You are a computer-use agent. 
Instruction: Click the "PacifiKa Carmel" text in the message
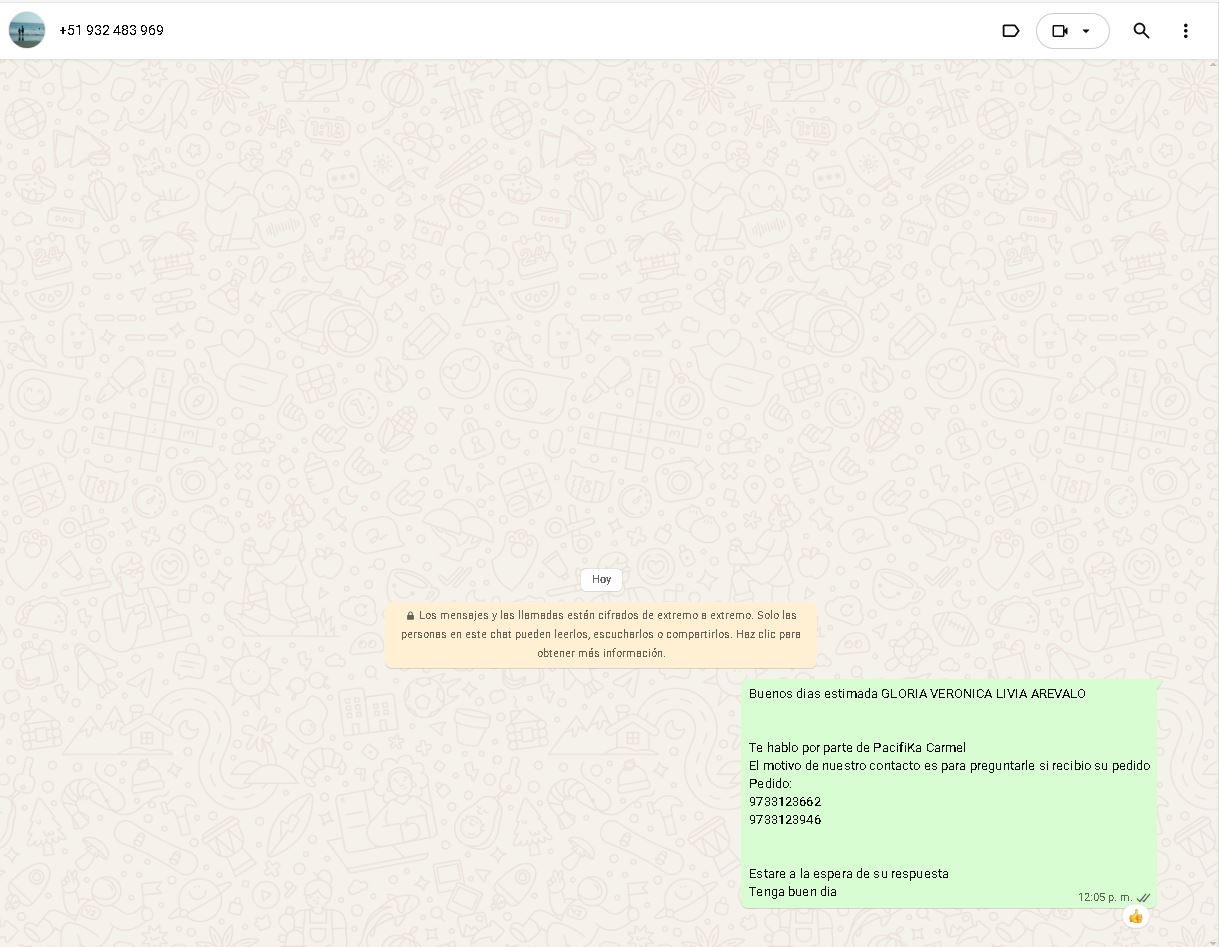coord(919,748)
